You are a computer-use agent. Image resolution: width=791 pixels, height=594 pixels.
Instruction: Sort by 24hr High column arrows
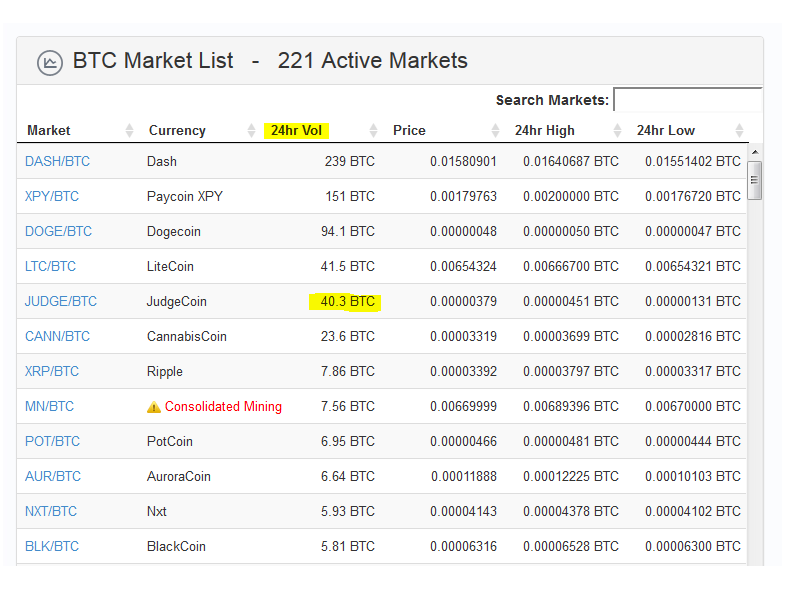point(617,130)
